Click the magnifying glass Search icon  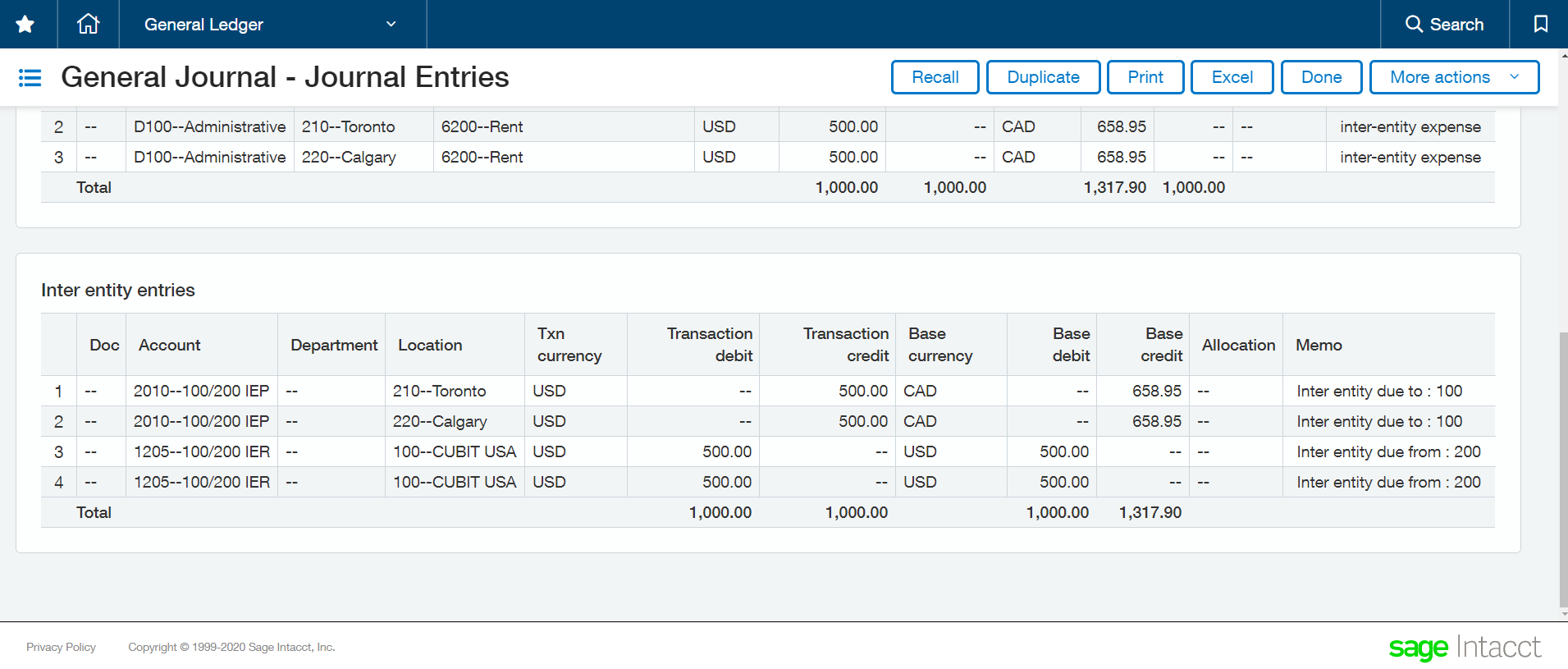(1414, 25)
